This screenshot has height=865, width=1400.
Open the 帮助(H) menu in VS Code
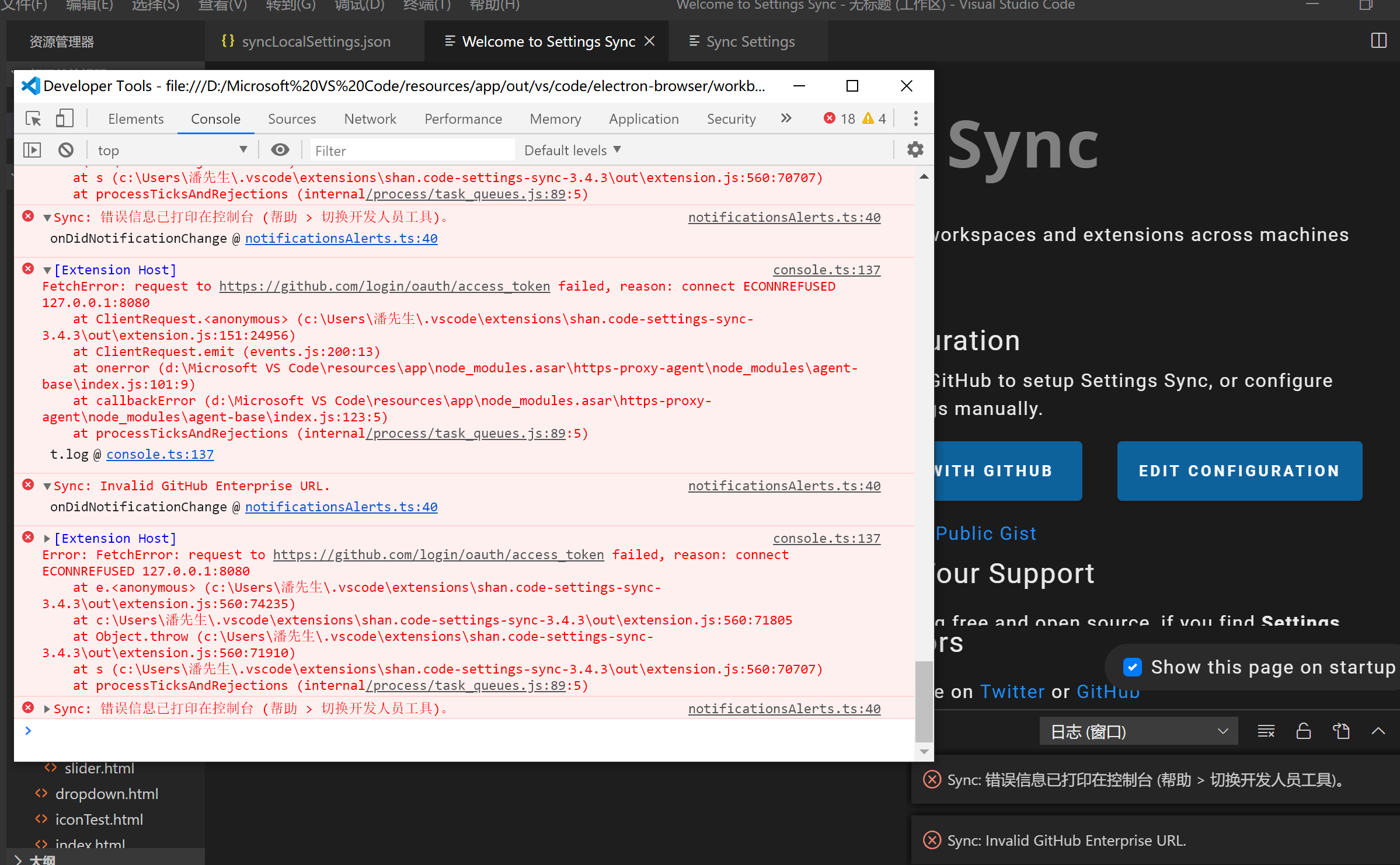point(494,5)
